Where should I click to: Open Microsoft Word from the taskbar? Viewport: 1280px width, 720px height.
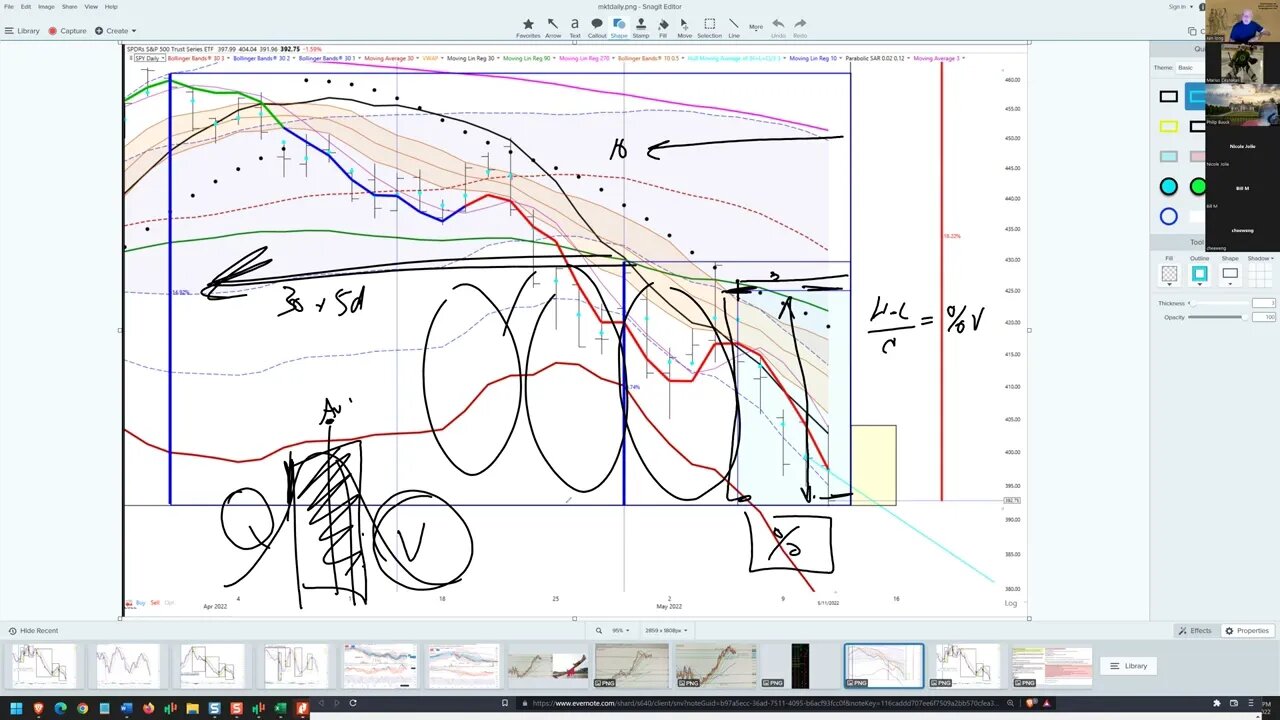pyautogui.click(x=126, y=709)
